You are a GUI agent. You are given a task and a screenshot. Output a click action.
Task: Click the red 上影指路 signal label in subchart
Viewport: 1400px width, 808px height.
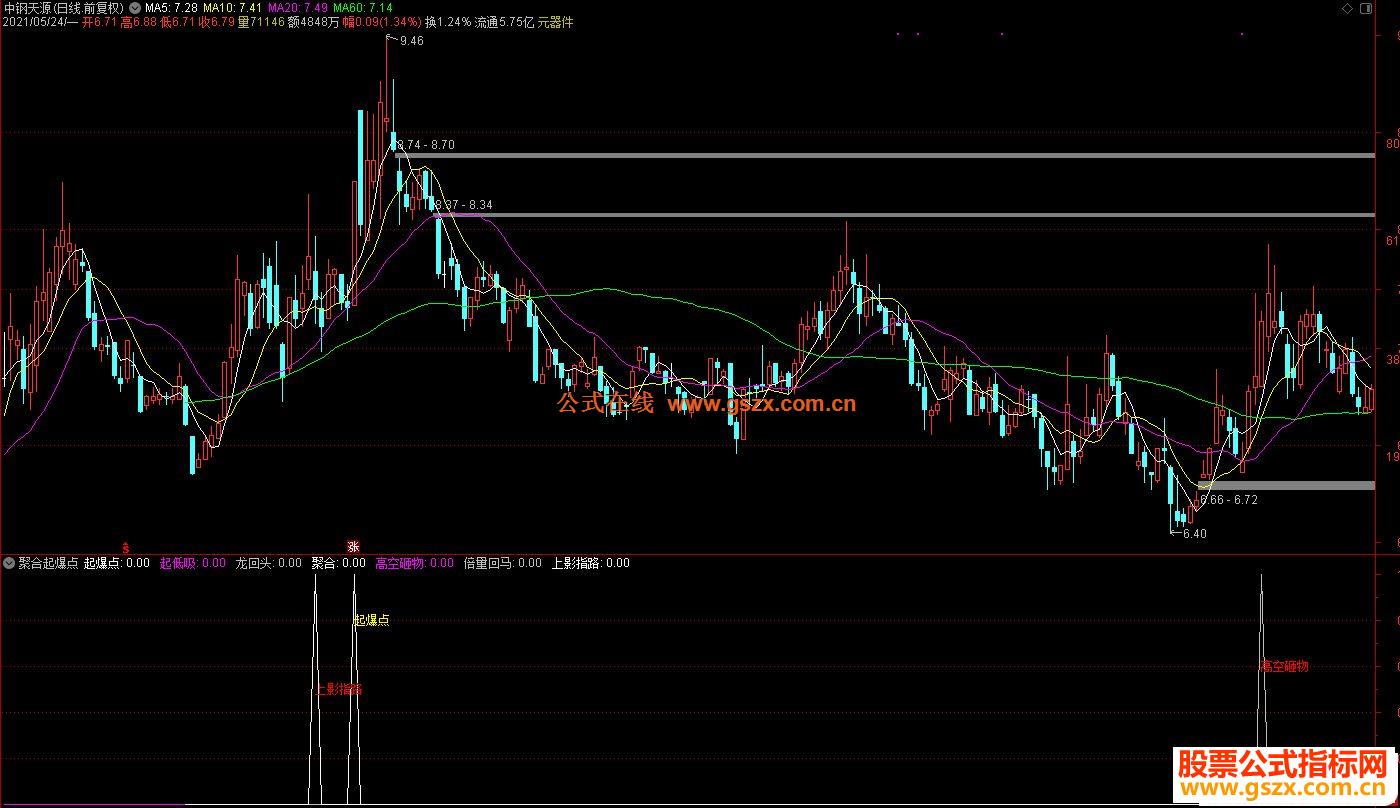[x=339, y=689]
